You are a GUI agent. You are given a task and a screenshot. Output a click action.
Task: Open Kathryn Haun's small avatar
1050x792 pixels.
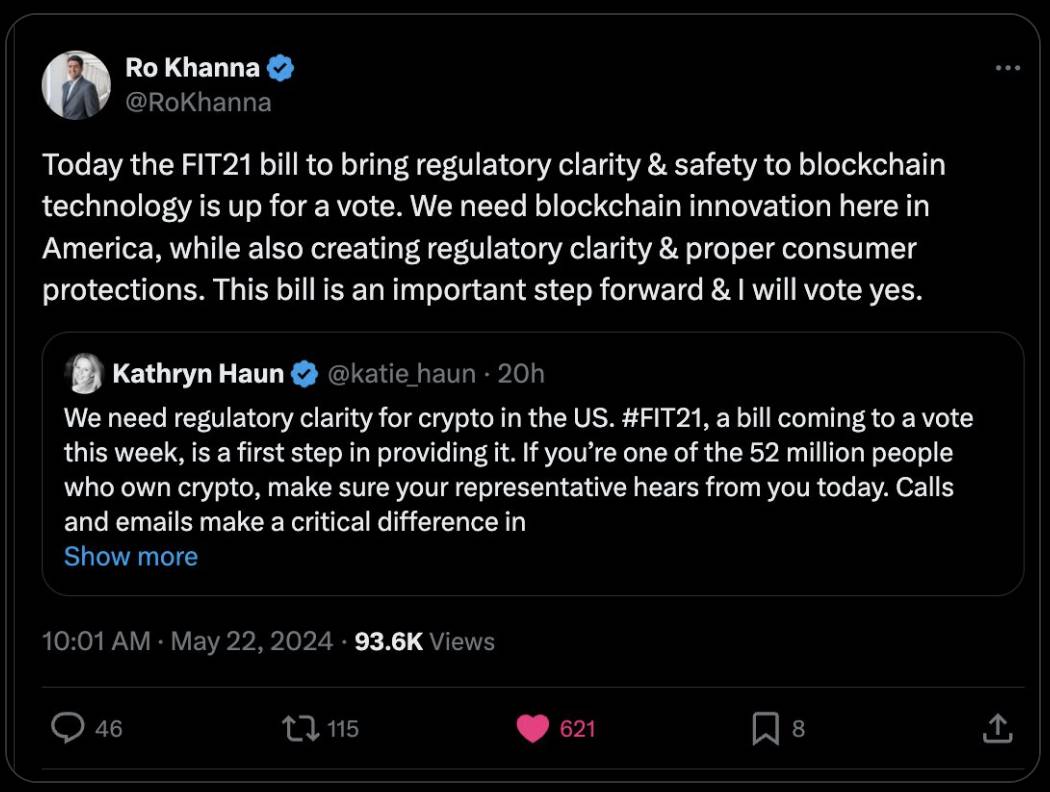(83, 374)
